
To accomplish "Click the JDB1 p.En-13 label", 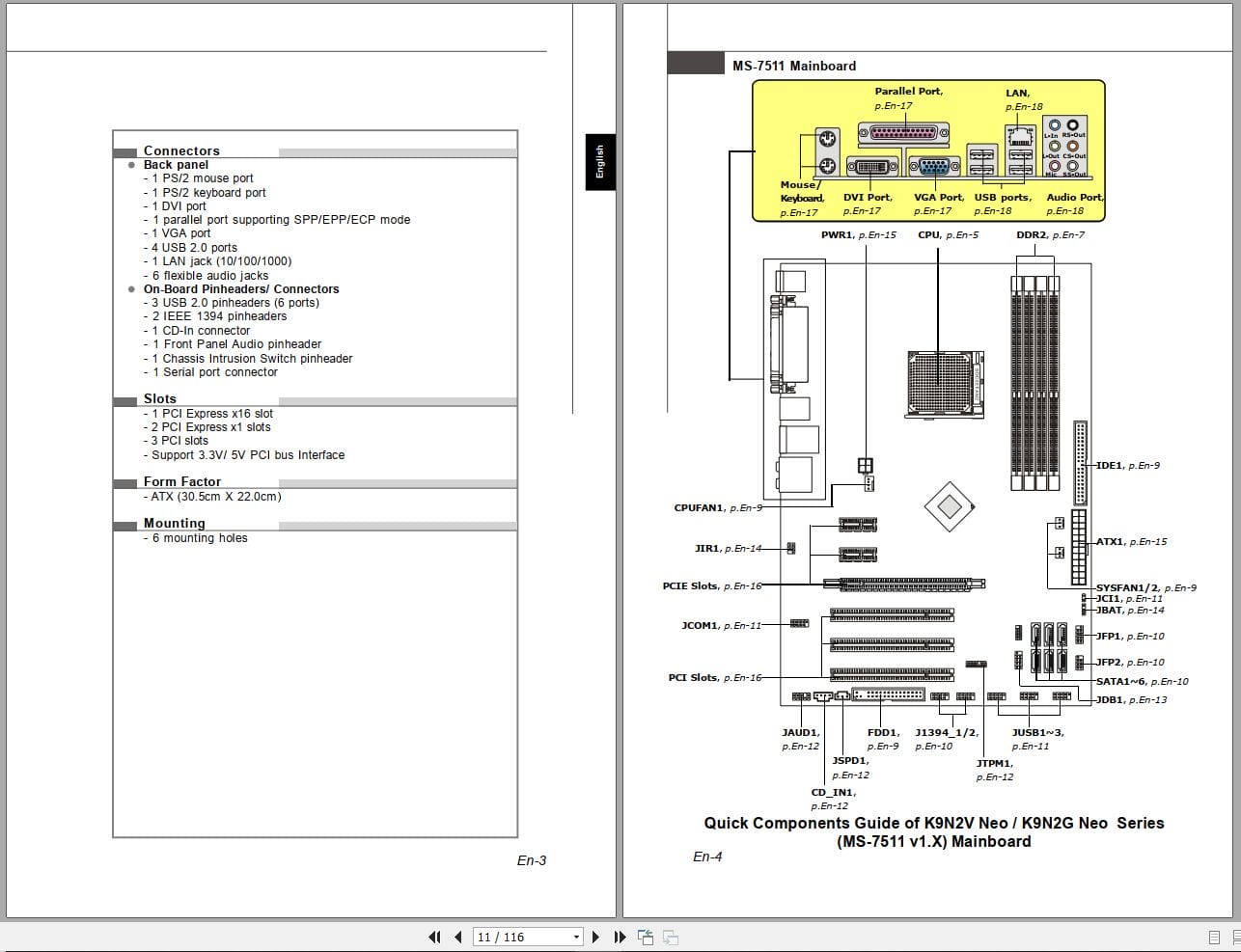I will 1132,699.
